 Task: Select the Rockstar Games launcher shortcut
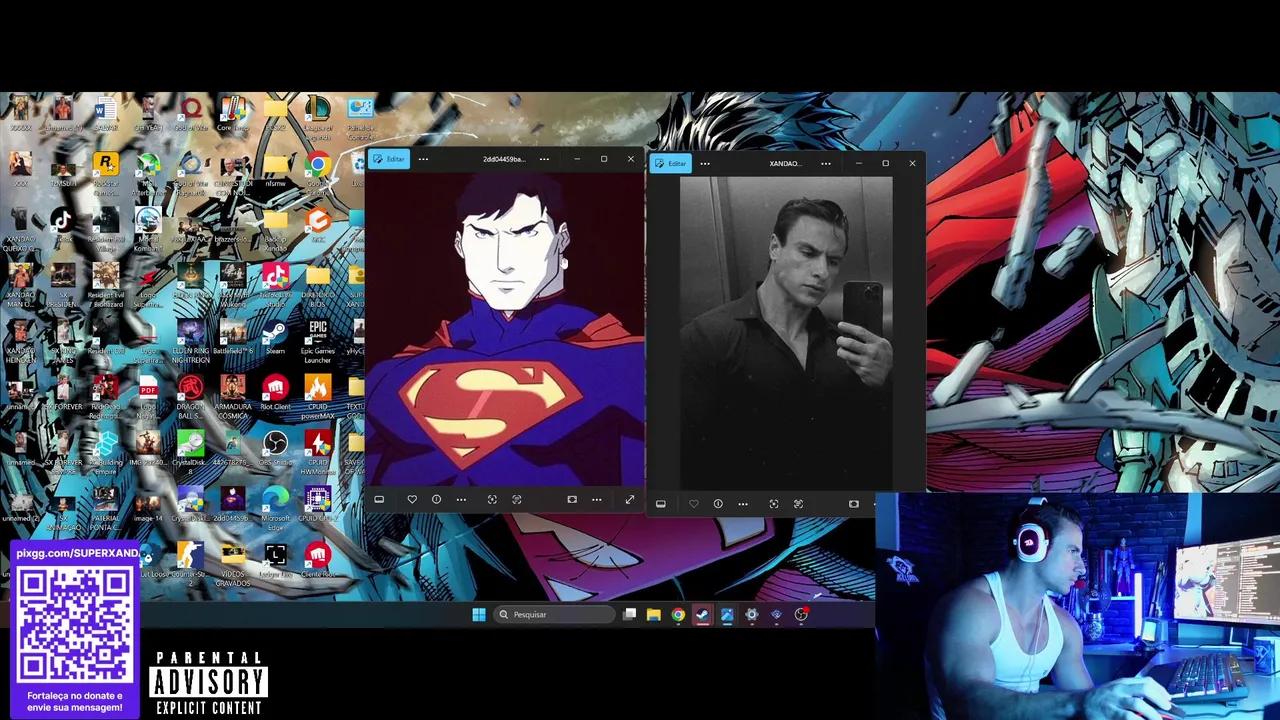click(x=106, y=170)
